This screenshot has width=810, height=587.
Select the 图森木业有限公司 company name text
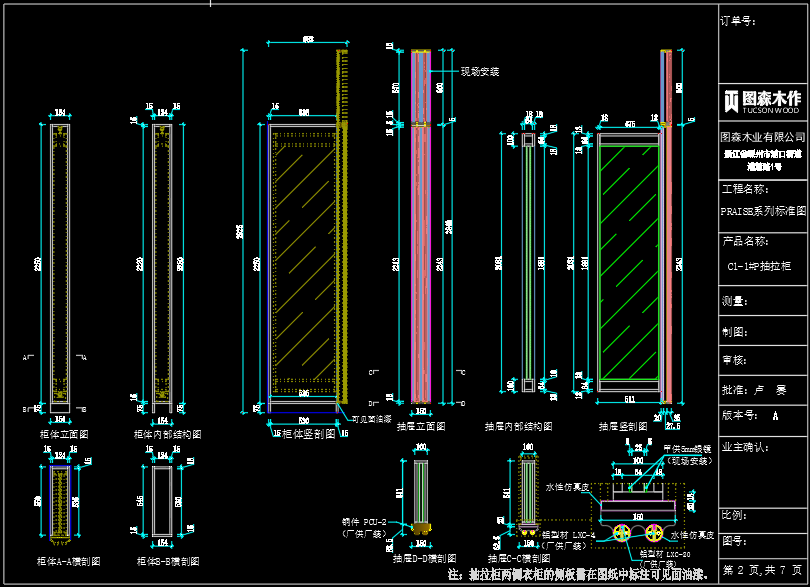[762, 136]
